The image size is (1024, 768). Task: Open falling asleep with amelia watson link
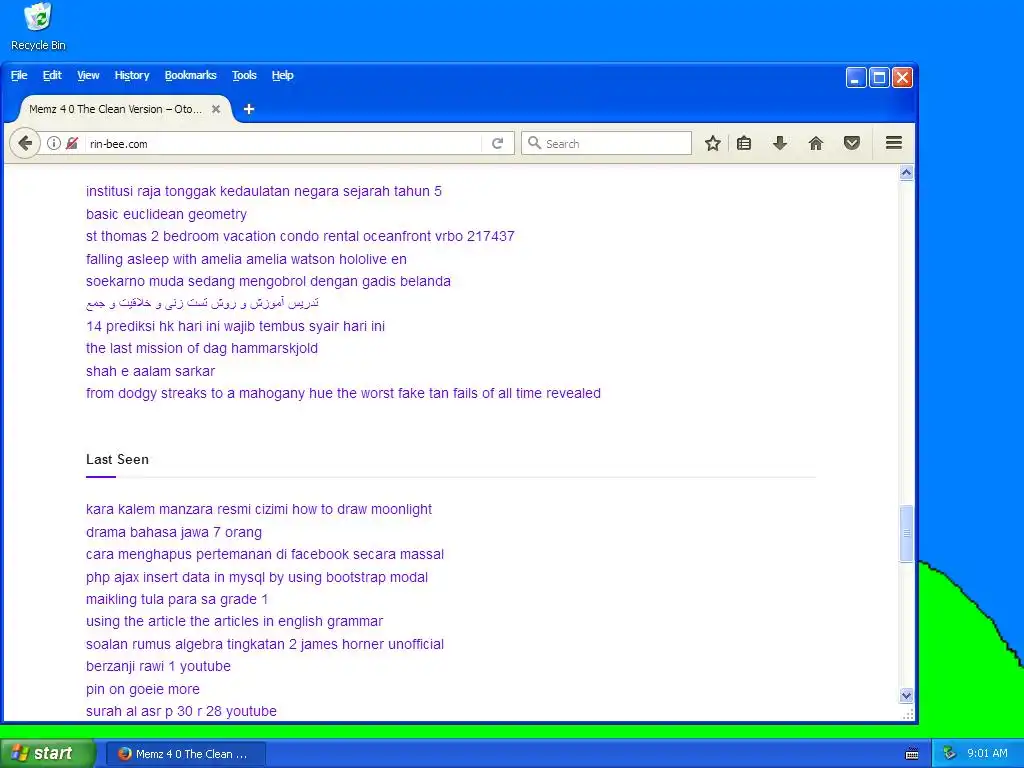tap(246, 259)
